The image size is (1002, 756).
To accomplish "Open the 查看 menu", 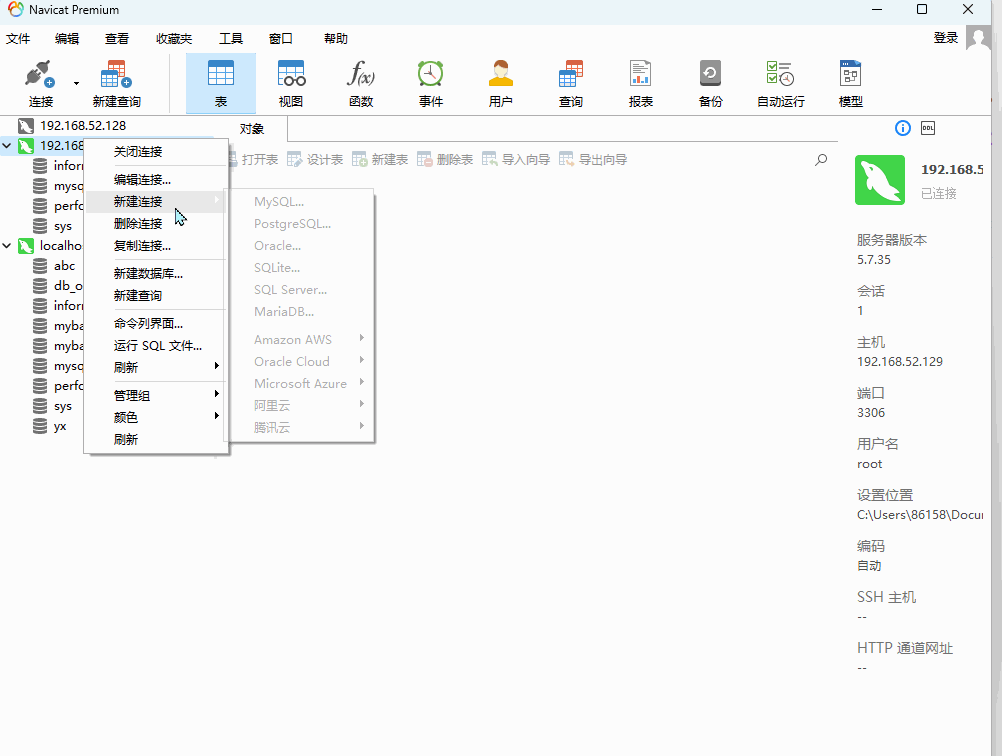I will [x=117, y=38].
